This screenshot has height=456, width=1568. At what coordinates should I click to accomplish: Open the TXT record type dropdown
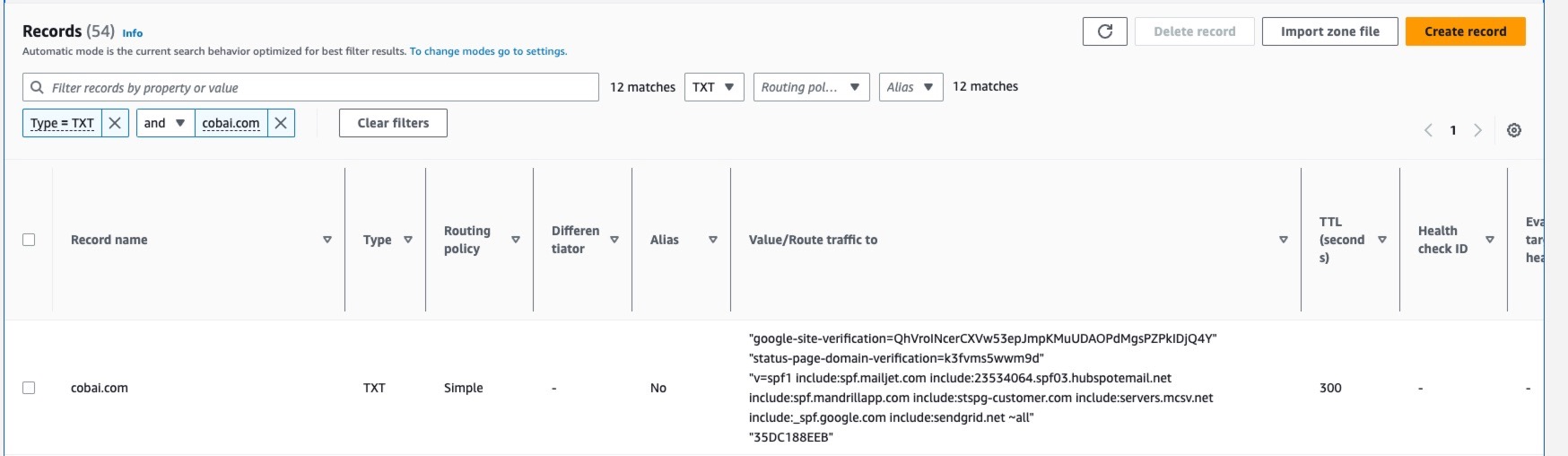(x=713, y=87)
